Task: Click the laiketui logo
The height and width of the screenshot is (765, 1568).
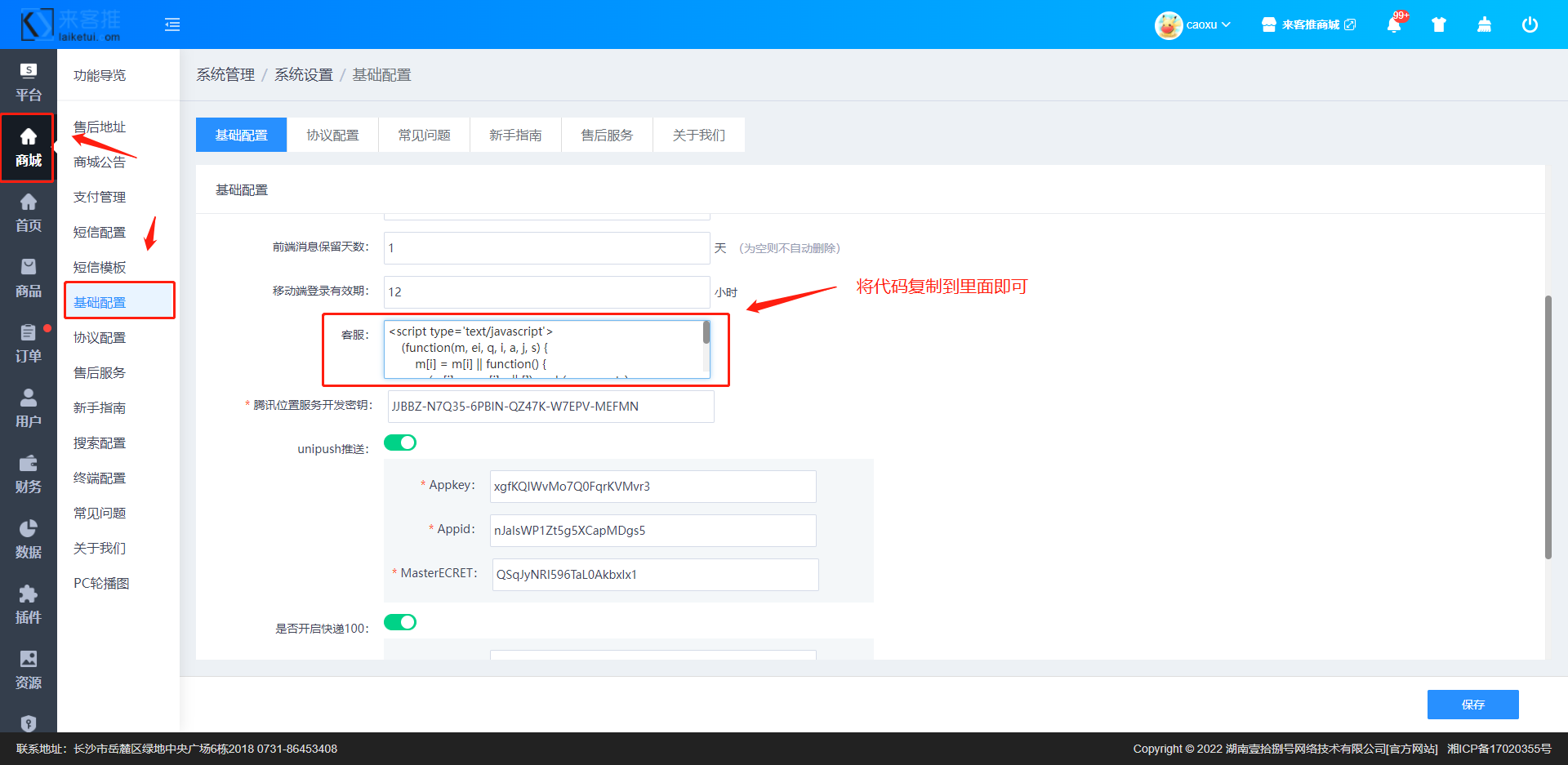Action: [x=71, y=24]
